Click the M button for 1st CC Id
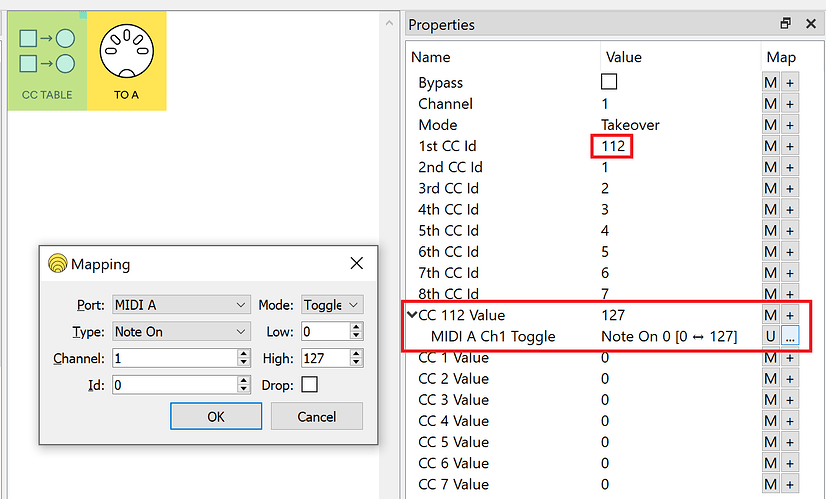Viewport: 826px width, 499px height. point(770,146)
